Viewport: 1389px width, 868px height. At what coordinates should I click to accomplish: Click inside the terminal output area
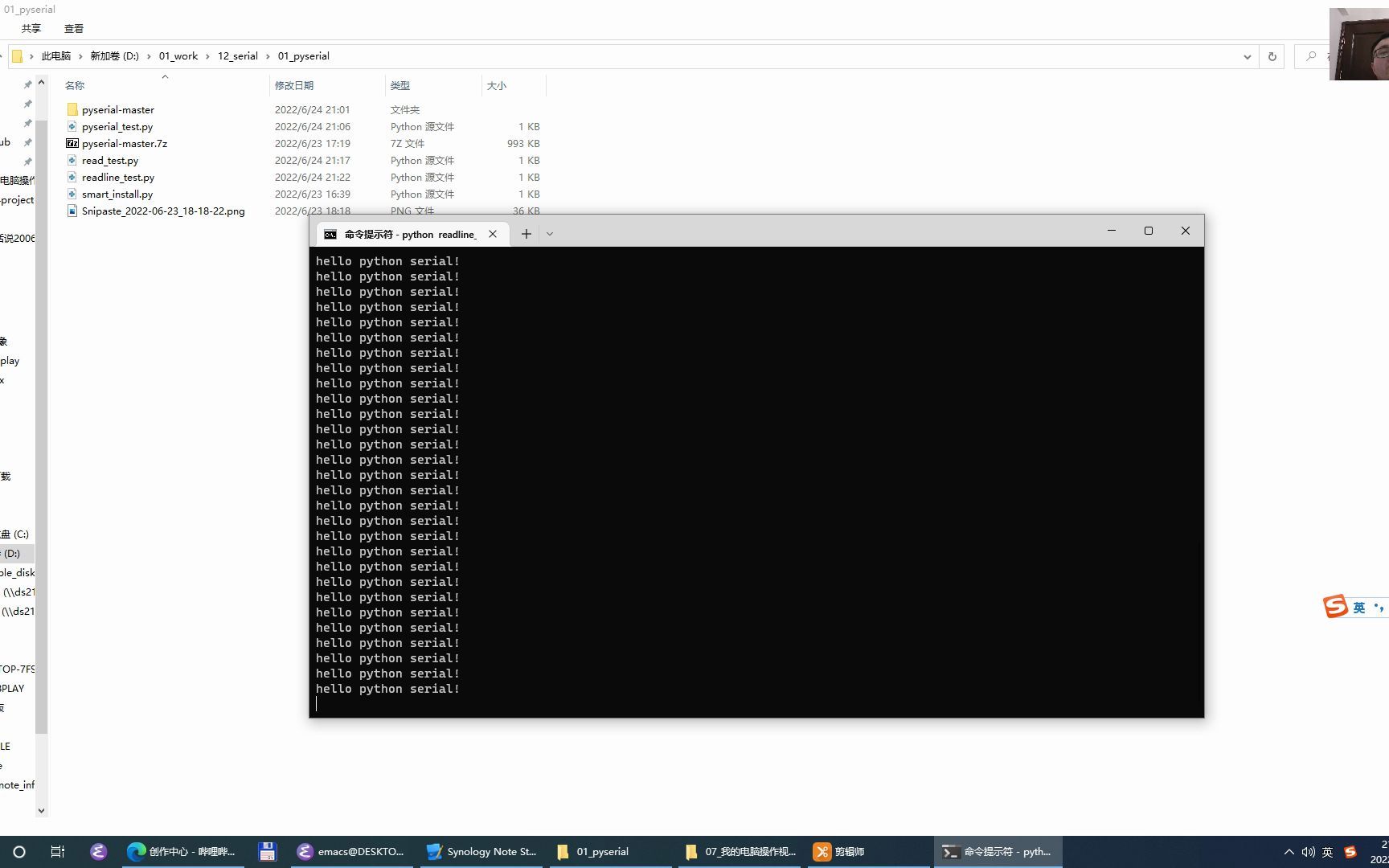coord(756,481)
